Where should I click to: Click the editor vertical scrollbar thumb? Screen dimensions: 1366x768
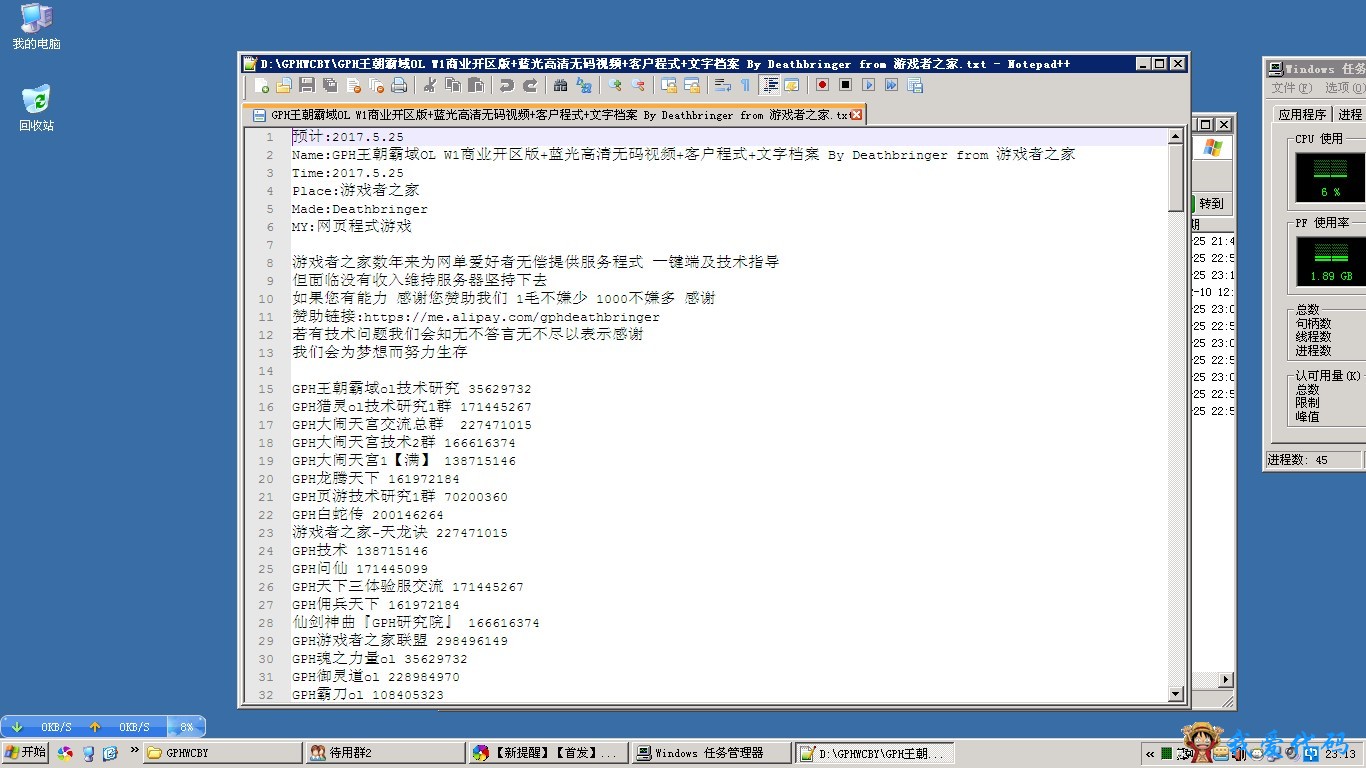[x=1176, y=178]
